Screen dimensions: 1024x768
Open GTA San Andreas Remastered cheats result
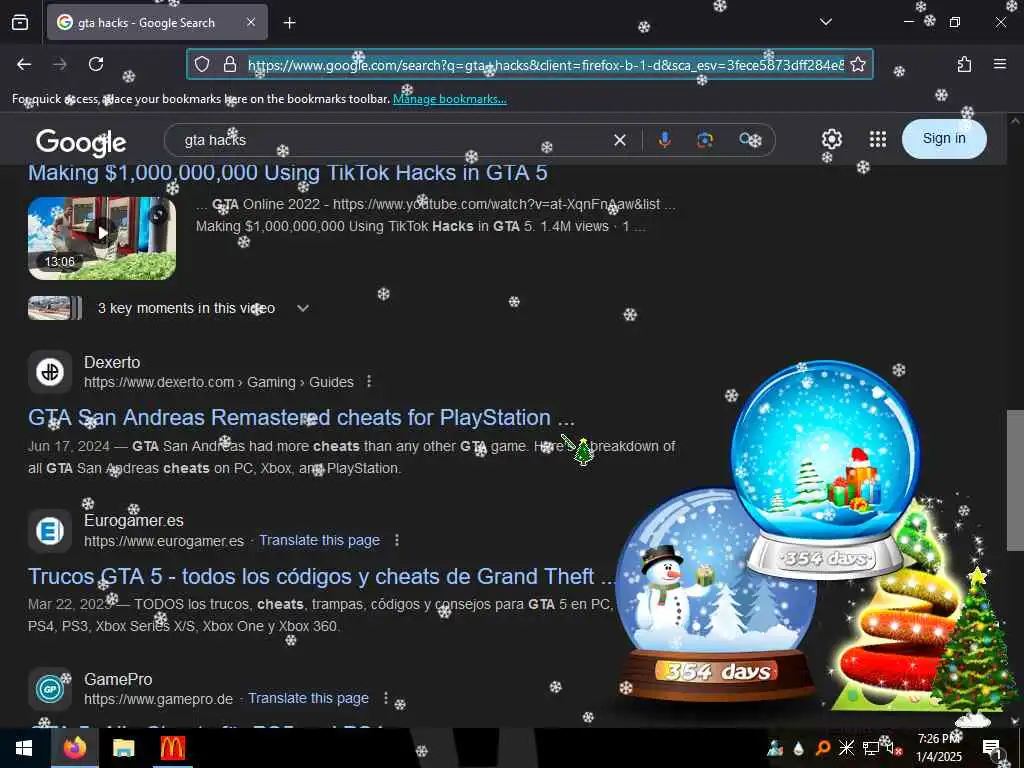(x=301, y=418)
